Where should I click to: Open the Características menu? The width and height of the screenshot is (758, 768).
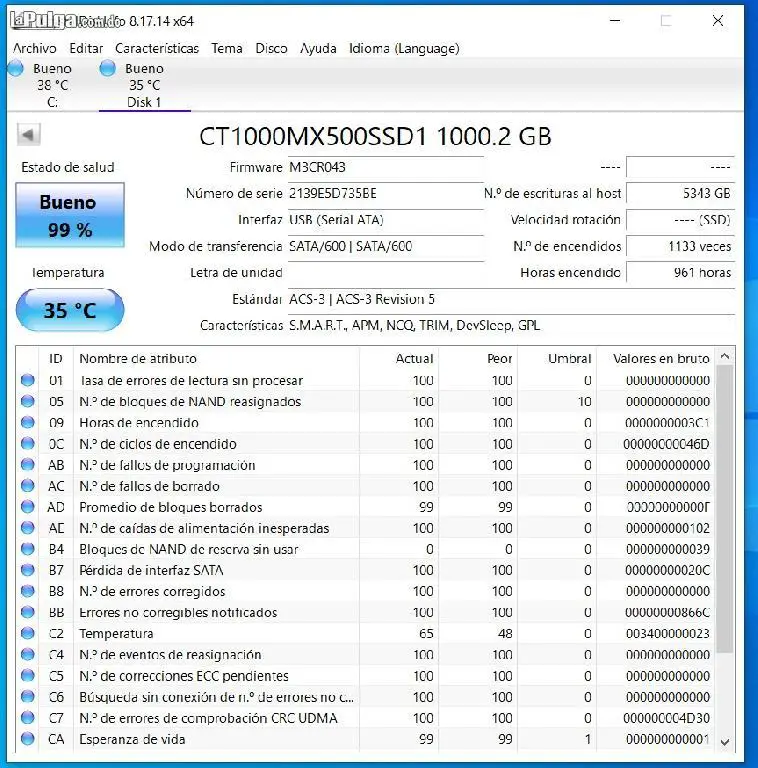(x=157, y=48)
